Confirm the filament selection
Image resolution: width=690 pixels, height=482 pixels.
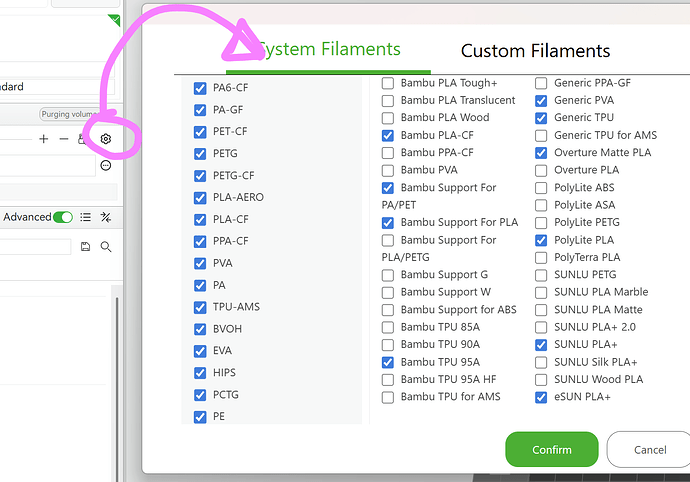552,449
